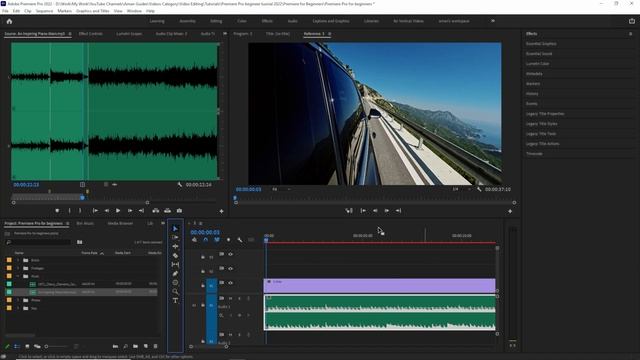Switch to Editing workspace
Screen dimensions: 640x360
click(x=216, y=21)
